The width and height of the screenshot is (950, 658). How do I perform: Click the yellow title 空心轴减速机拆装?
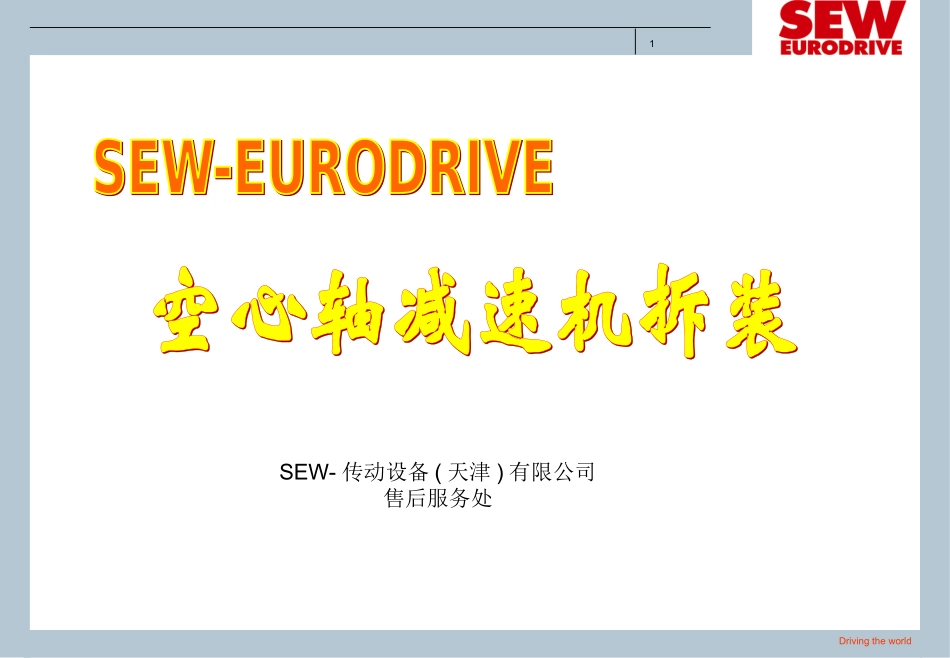[x=475, y=311]
